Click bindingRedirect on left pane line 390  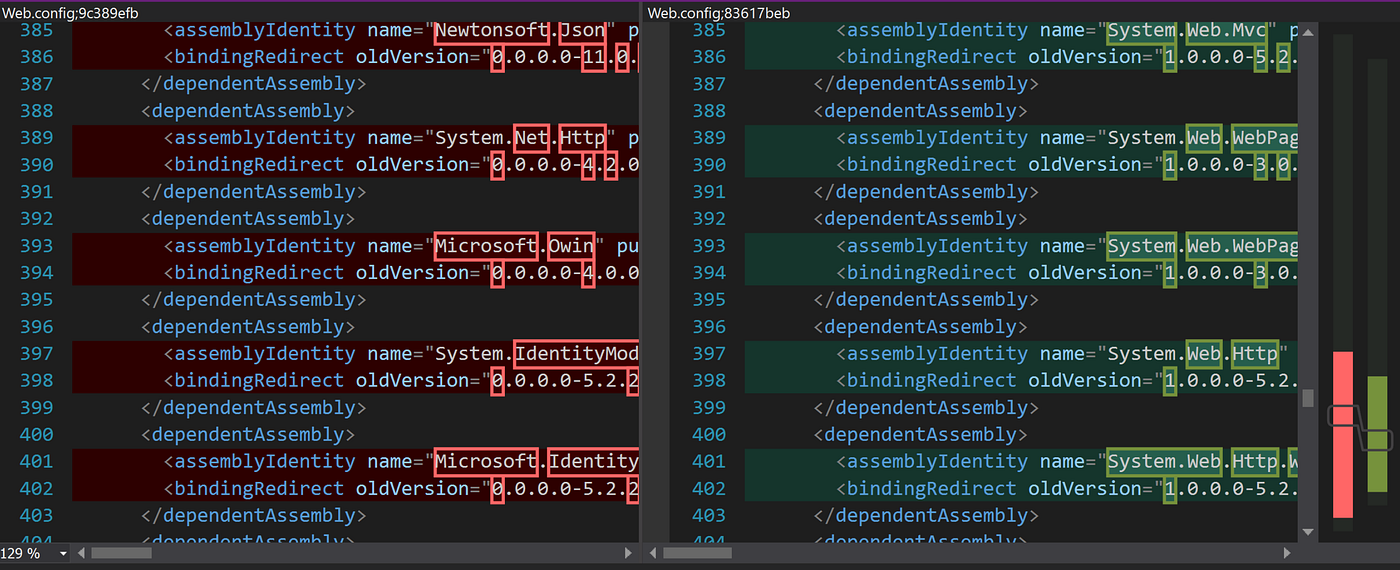coord(260,165)
